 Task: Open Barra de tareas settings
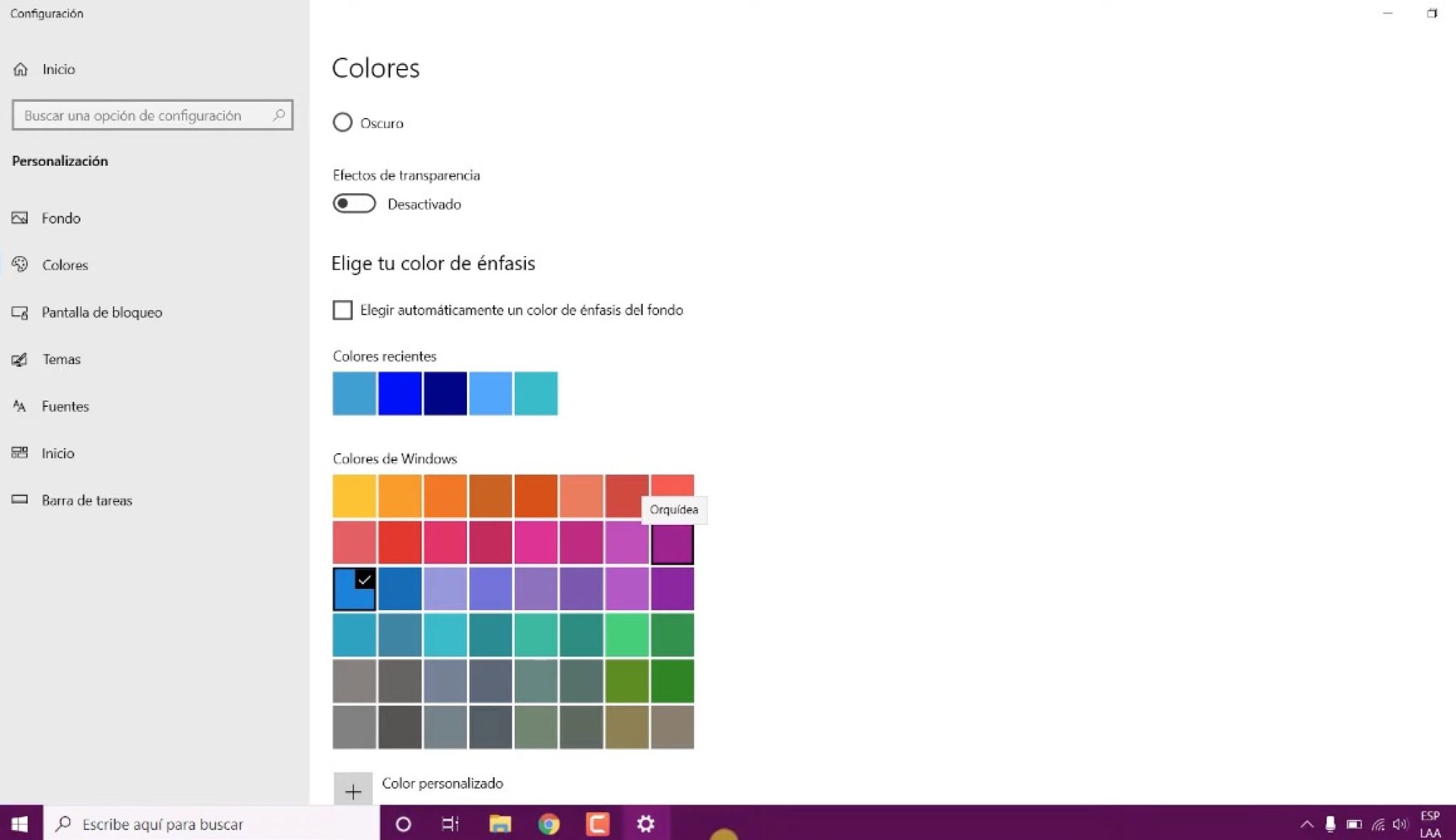click(x=87, y=500)
